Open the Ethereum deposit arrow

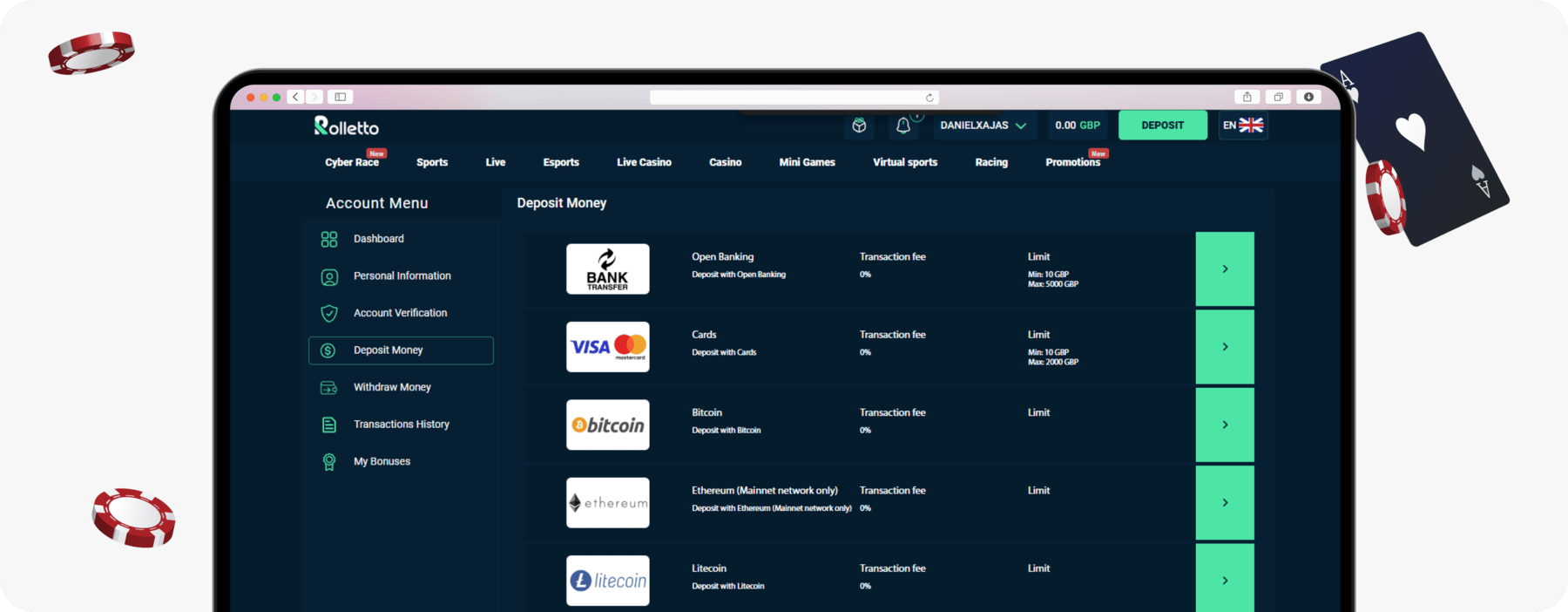(1225, 503)
